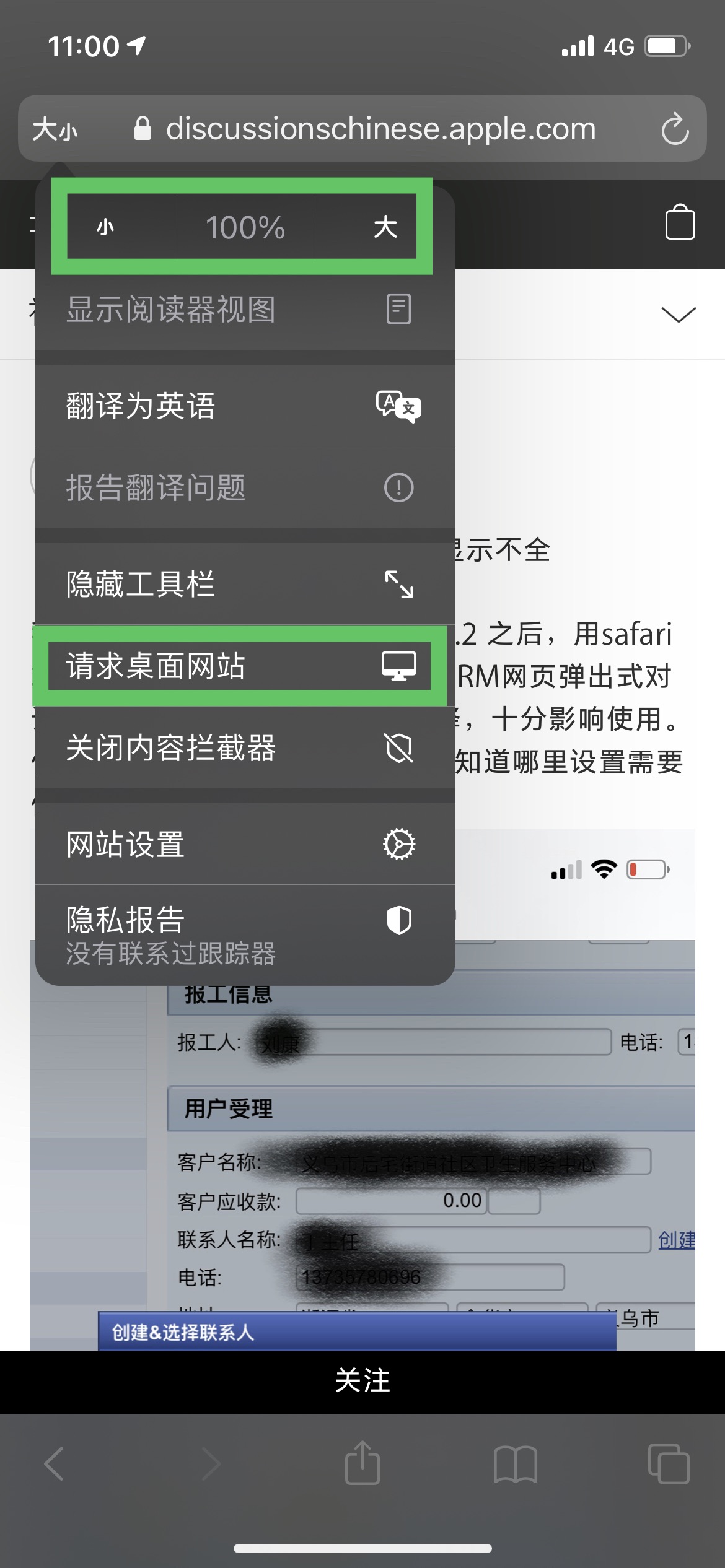This screenshot has height=1568, width=725.
Task: Expand the page section chevron
Action: [x=679, y=314]
